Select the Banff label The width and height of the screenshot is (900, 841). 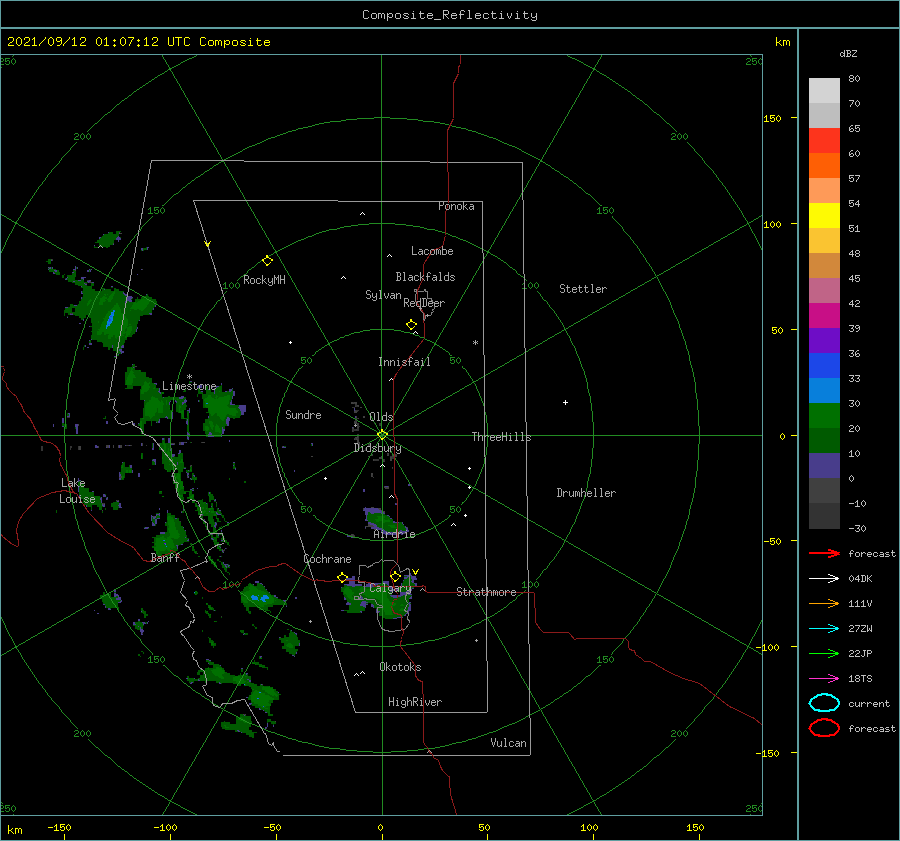point(165,557)
